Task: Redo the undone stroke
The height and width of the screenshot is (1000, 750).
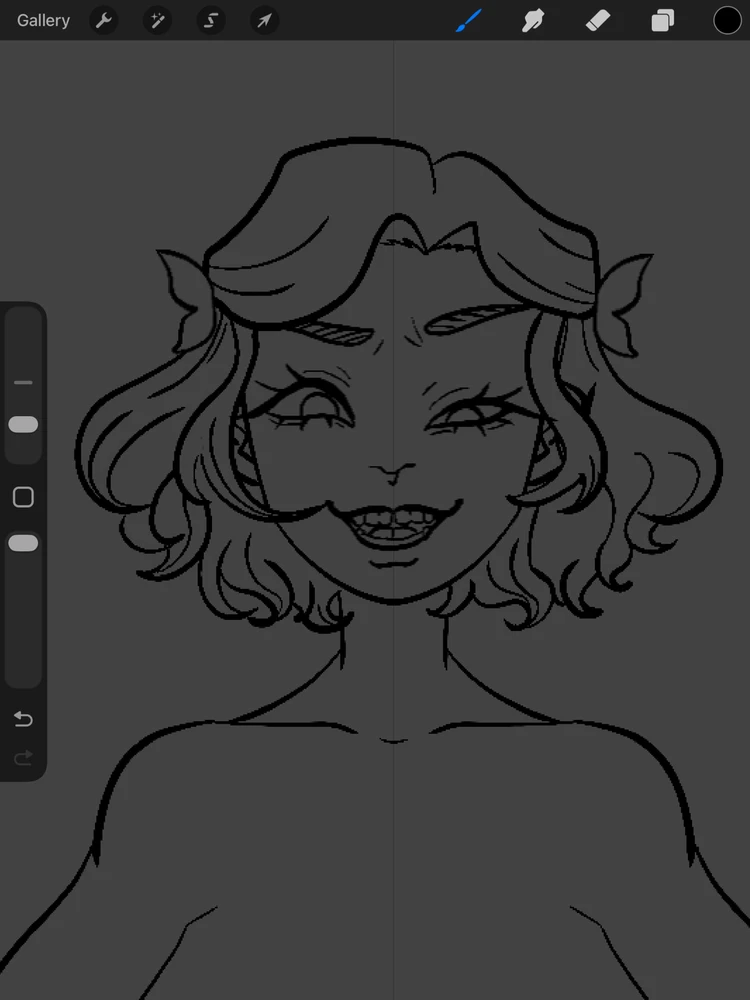Action: pos(23,758)
